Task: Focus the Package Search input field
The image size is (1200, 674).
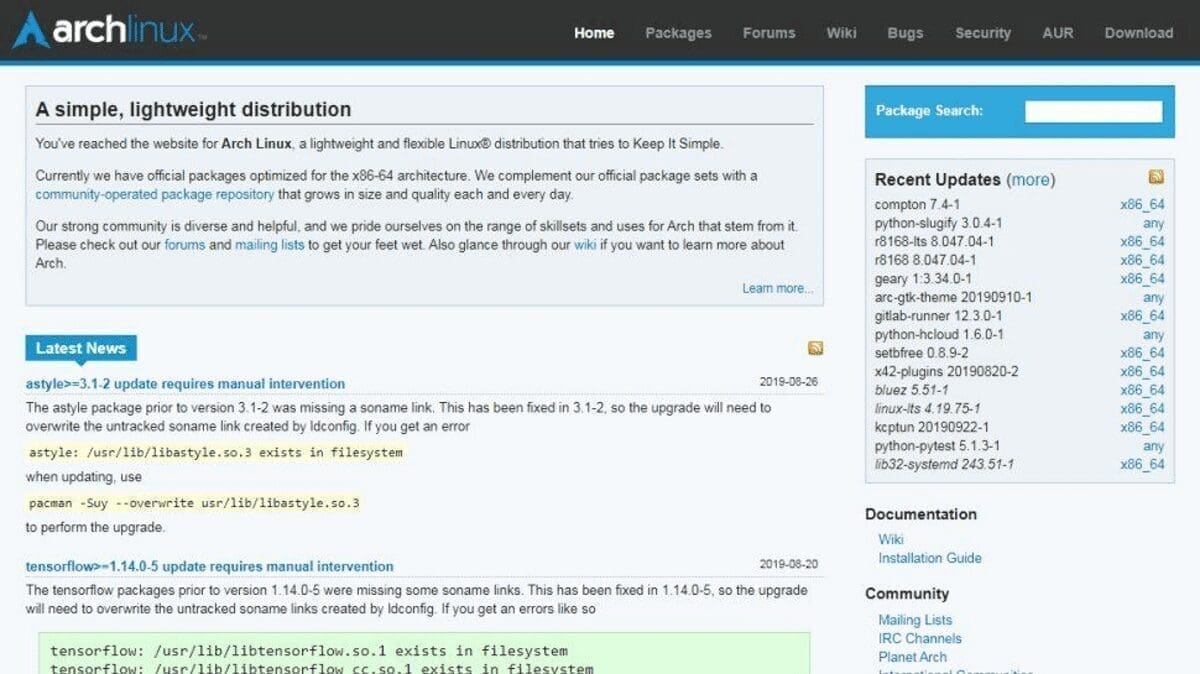Action: click(1094, 111)
